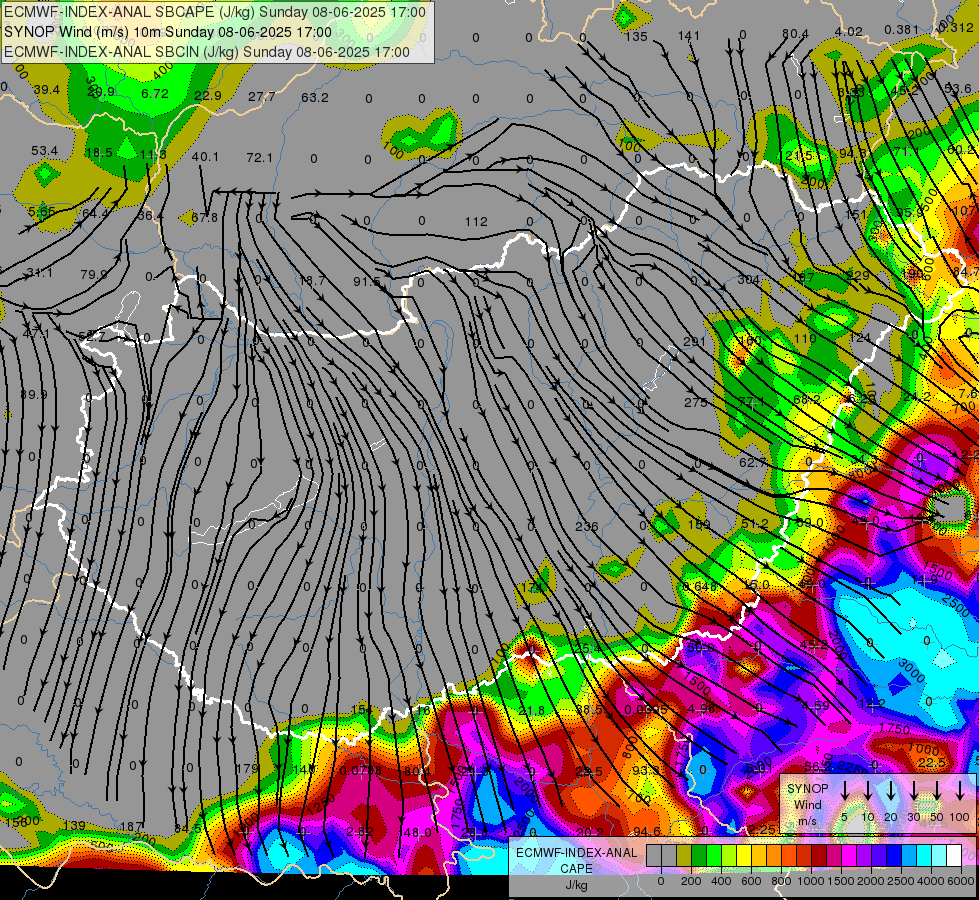Click the map value '21.8'
Viewport: 979px width, 900px height.
(531, 711)
